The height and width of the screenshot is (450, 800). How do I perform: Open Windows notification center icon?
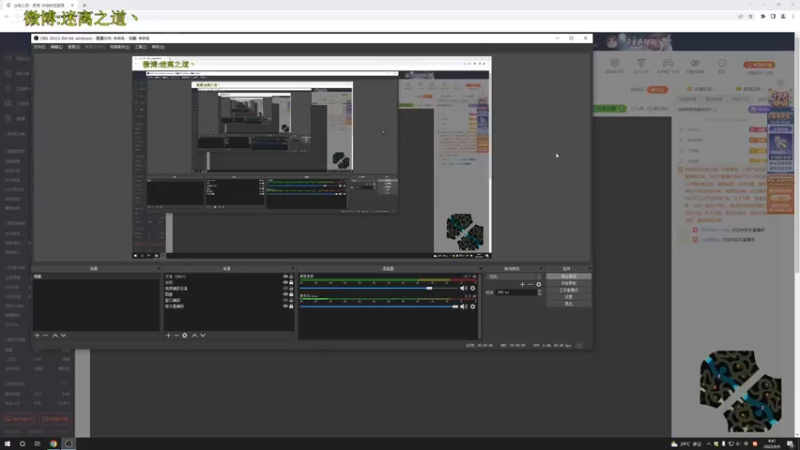click(x=790, y=443)
